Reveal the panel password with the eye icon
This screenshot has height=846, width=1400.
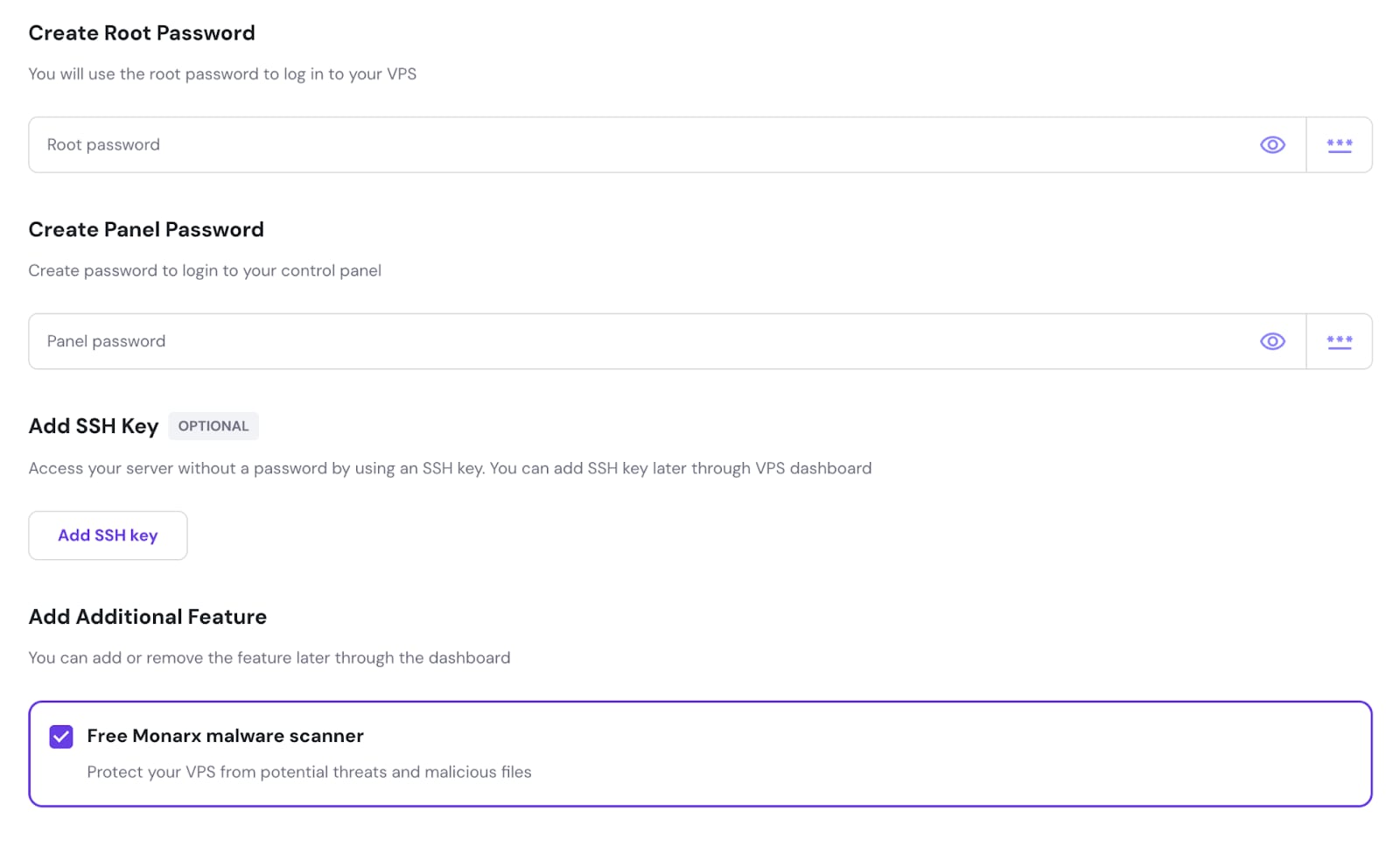tap(1273, 341)
